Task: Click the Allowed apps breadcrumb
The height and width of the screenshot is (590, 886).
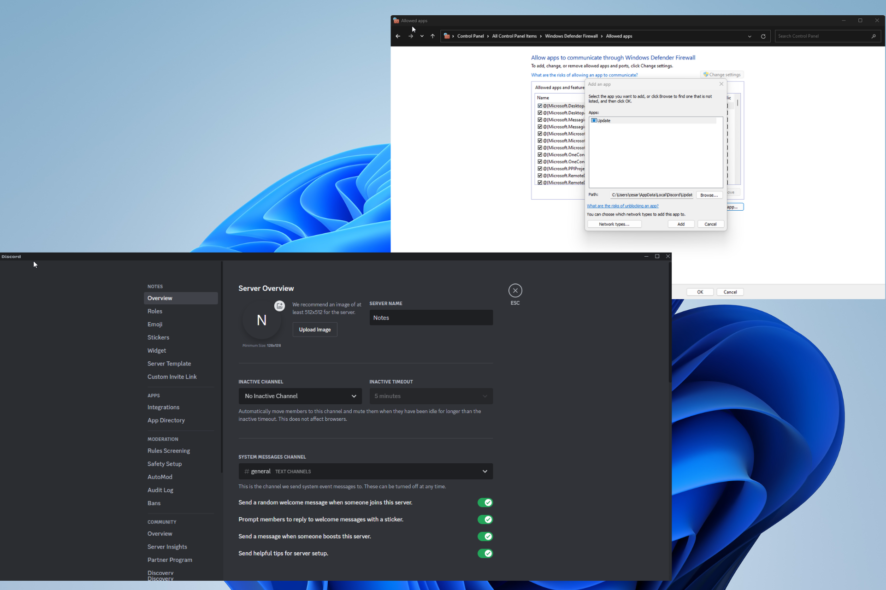Action: (619, 36)
